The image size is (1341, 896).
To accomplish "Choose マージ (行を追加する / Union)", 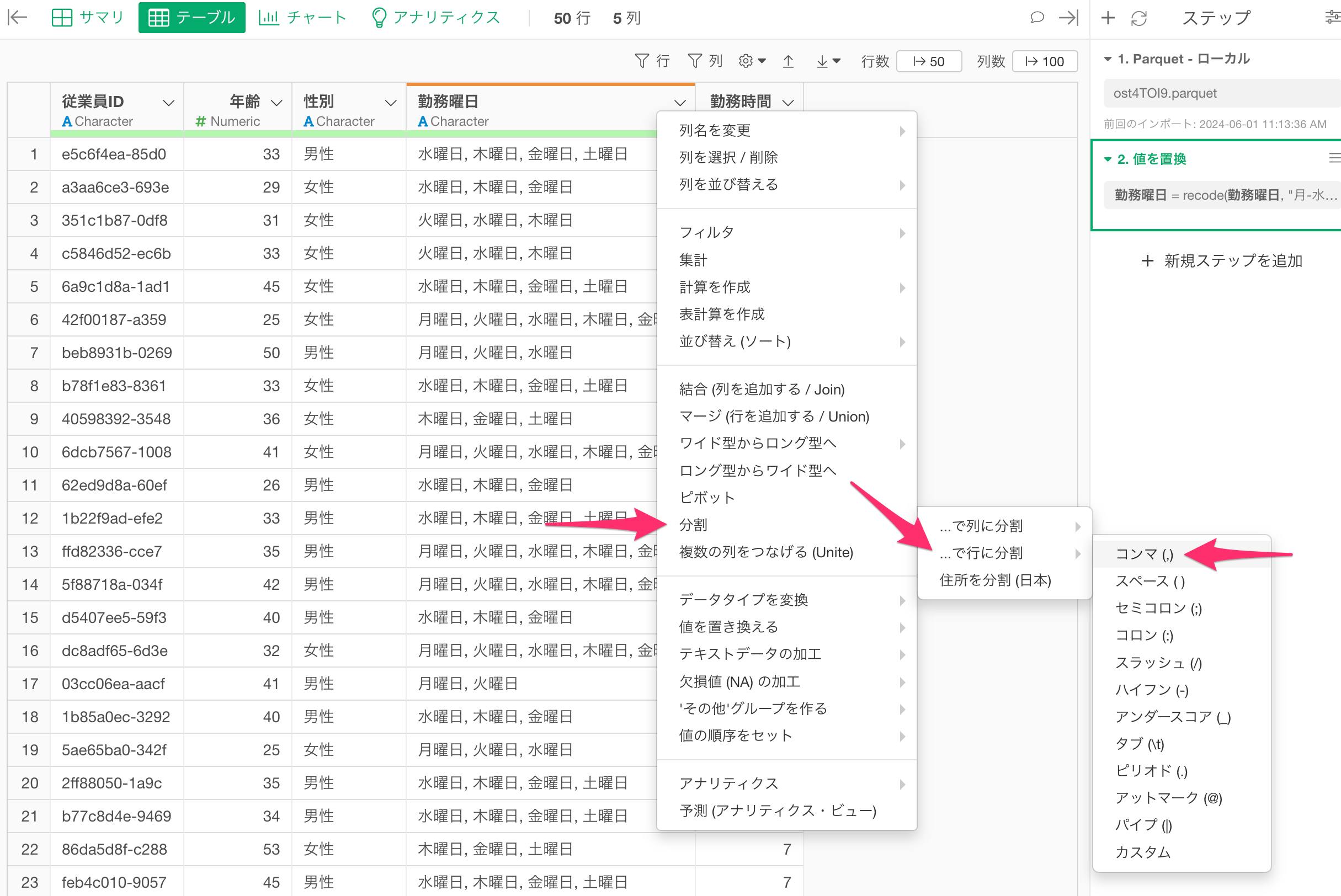I will point(787,417).
